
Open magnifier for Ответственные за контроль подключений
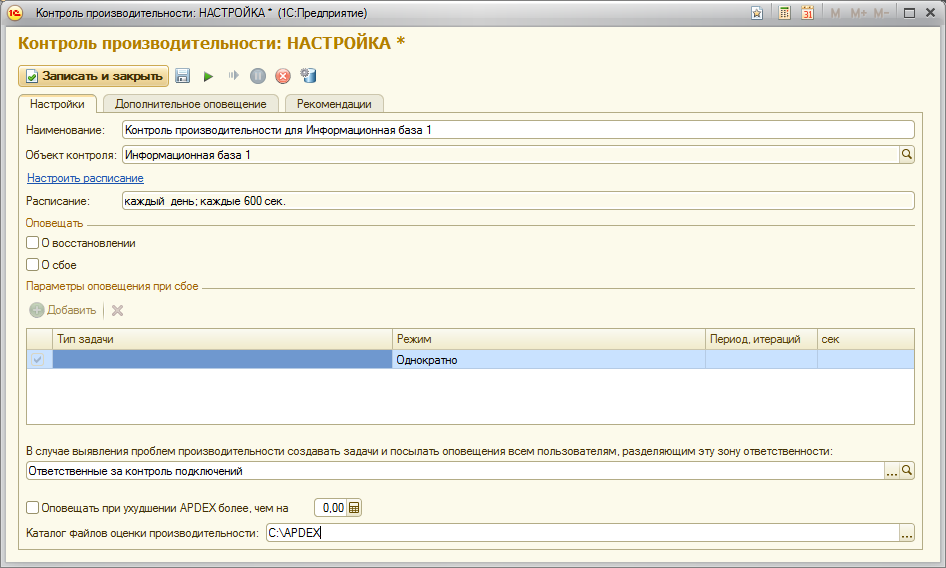[x=906, y=470]
